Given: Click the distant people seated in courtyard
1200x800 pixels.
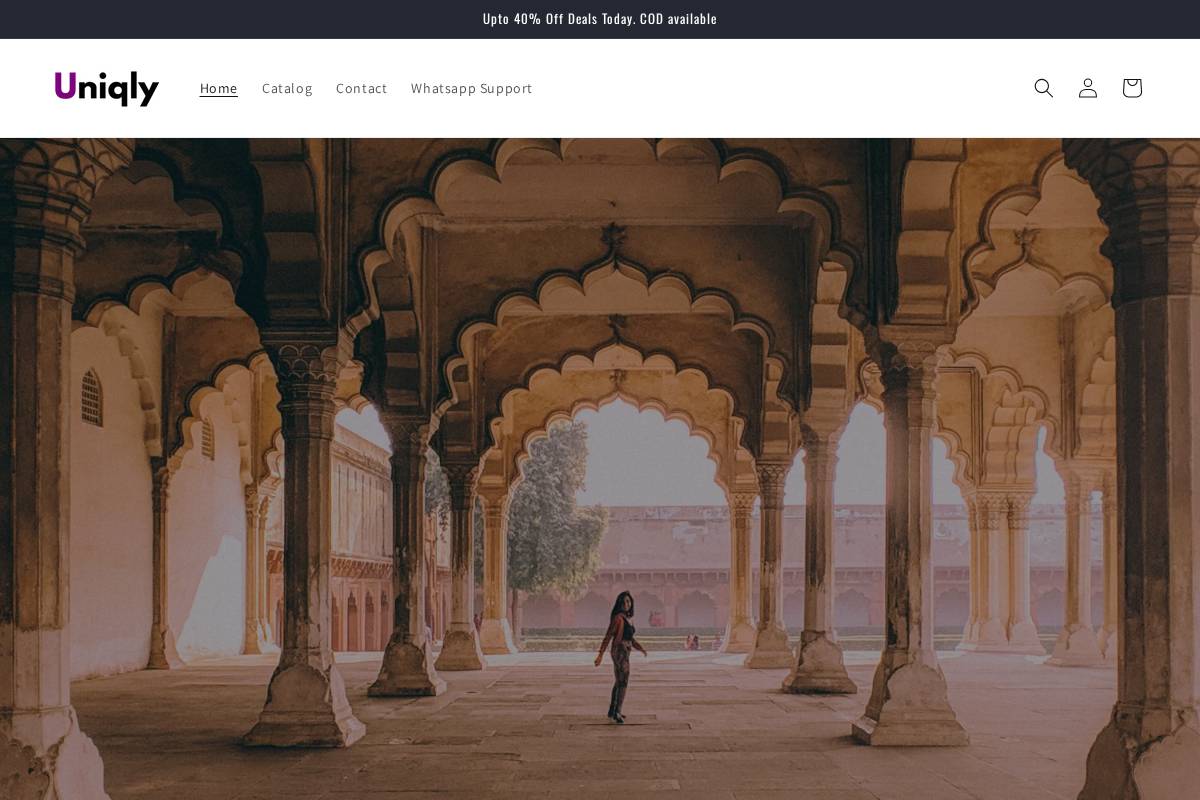Looking at the screenshot, I should pyautogui.click(x=691, y=642).
